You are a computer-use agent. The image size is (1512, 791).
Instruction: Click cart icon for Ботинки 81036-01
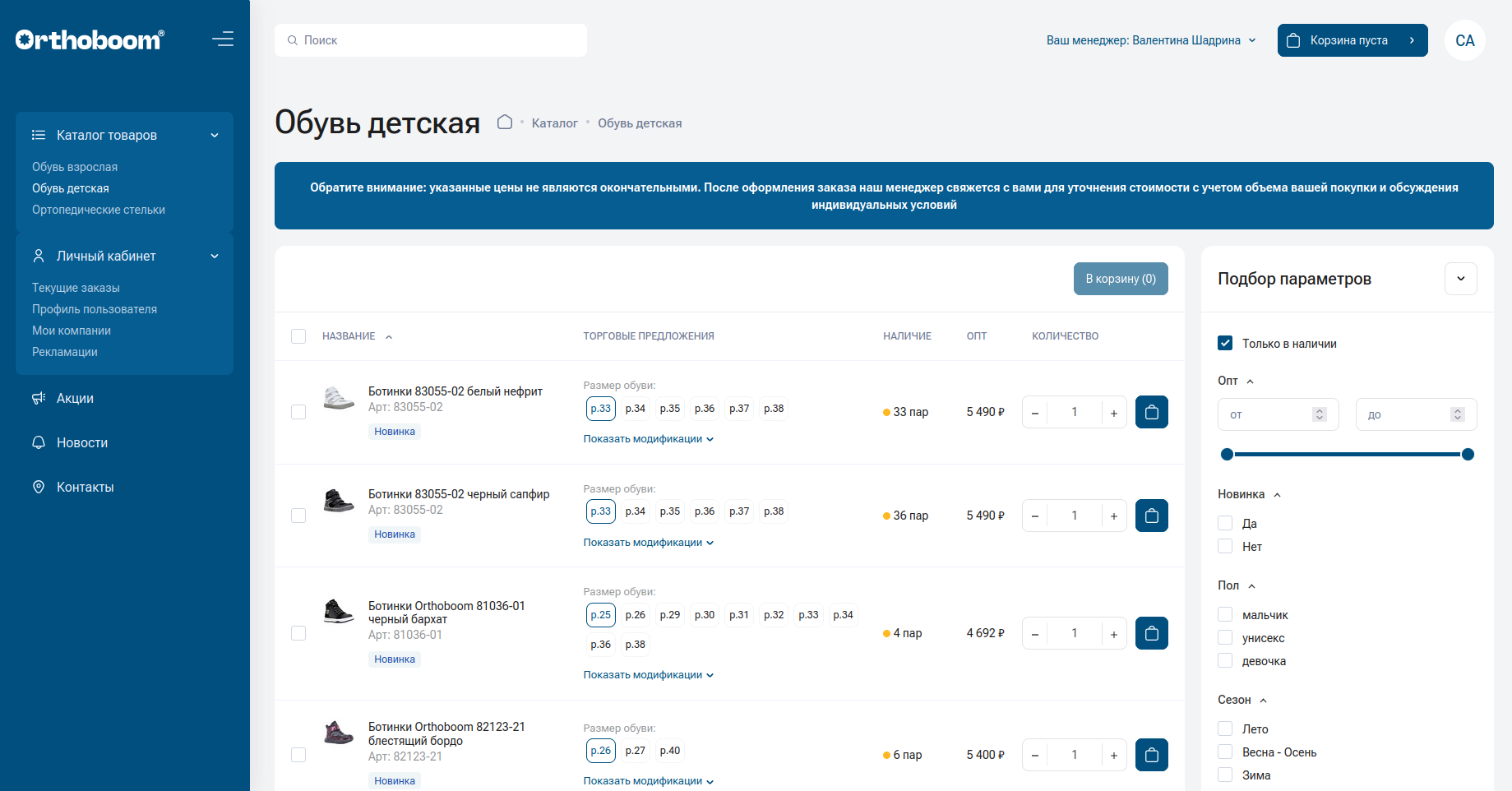[1151, 633]
